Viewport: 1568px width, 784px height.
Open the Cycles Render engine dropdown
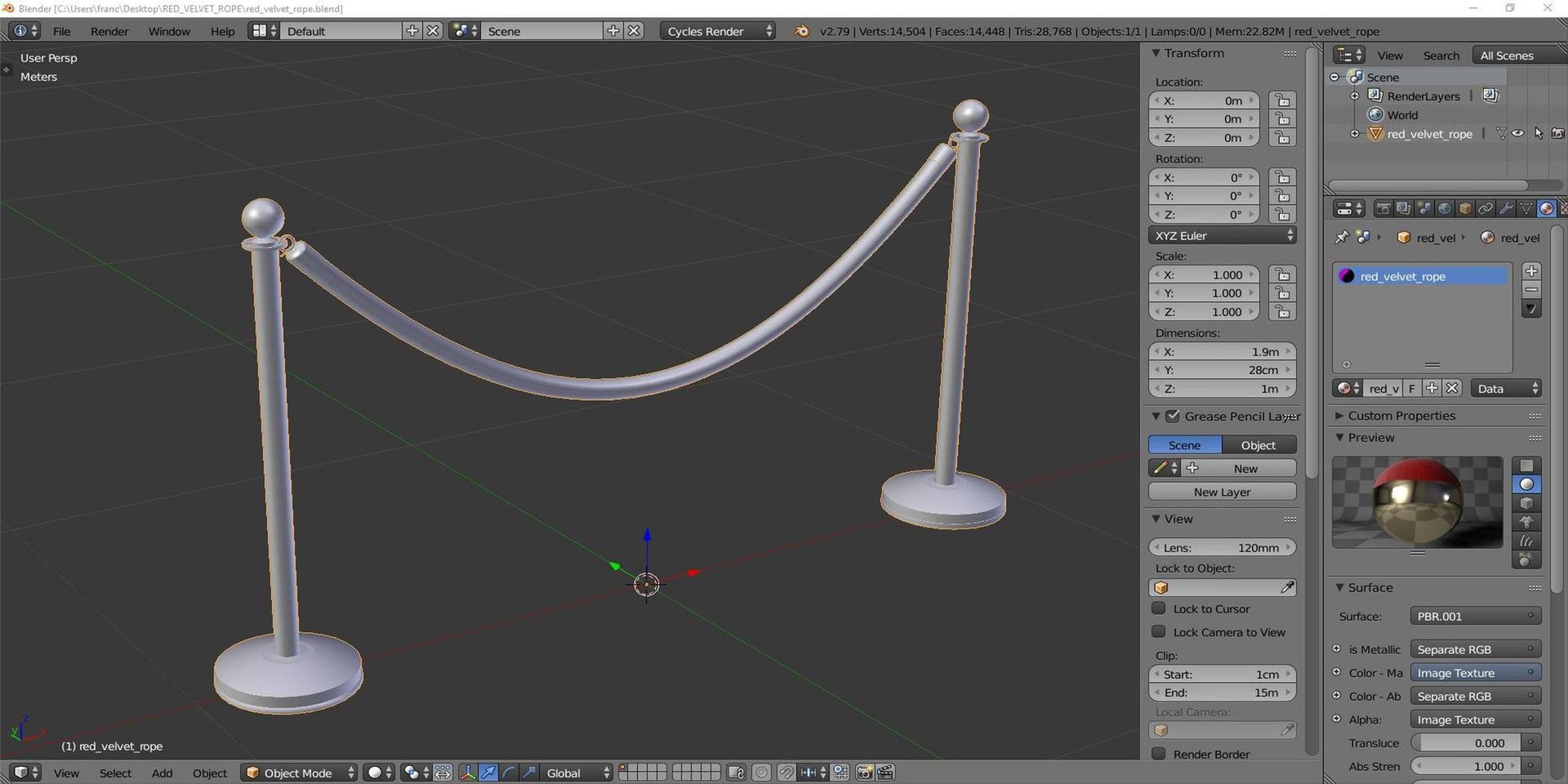tap(717, 31)
